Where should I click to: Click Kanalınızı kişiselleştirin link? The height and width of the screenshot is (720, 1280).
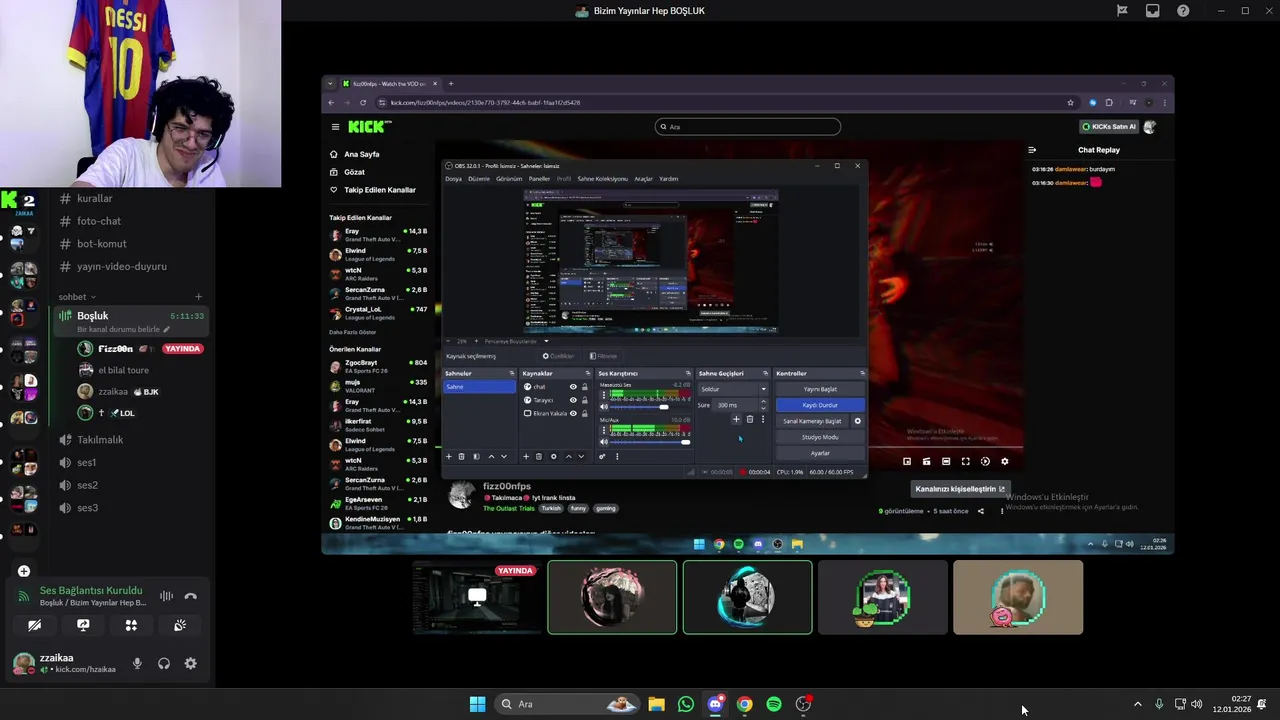[959, 489]
